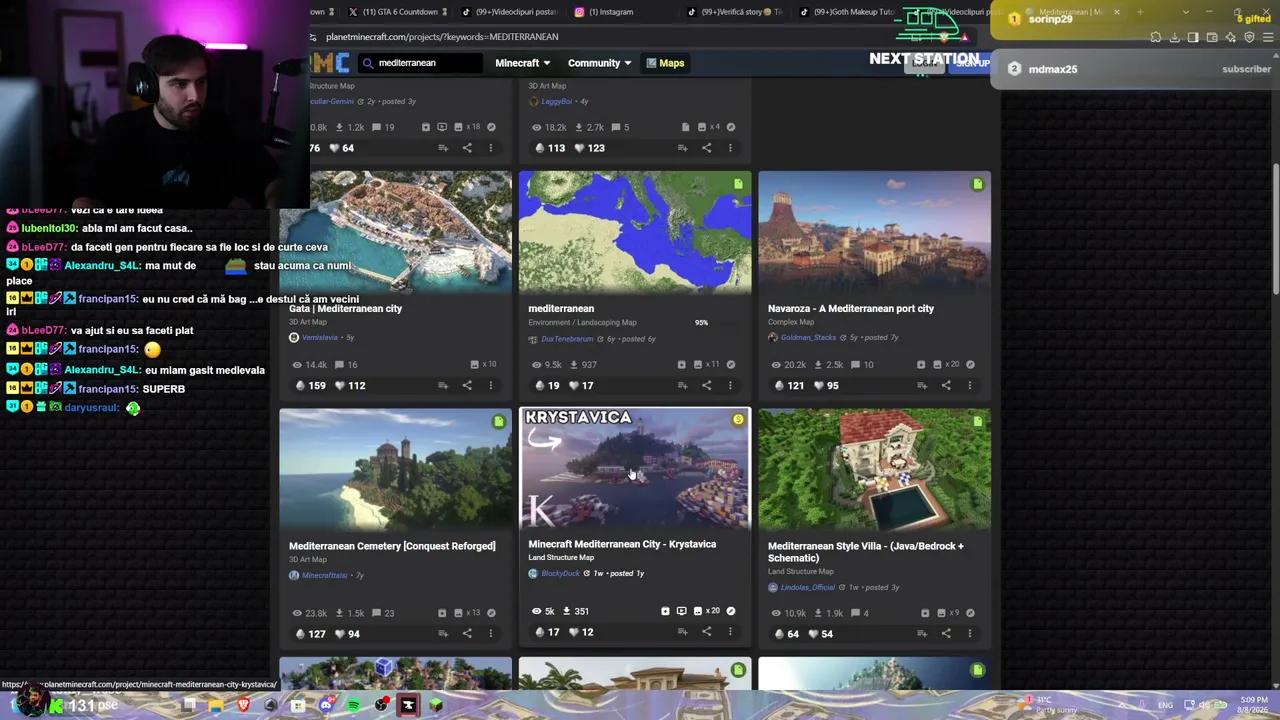The image size is (1280, 720).
Task: Open Gata | Mediterranean city title link
Action: [345, 308]
